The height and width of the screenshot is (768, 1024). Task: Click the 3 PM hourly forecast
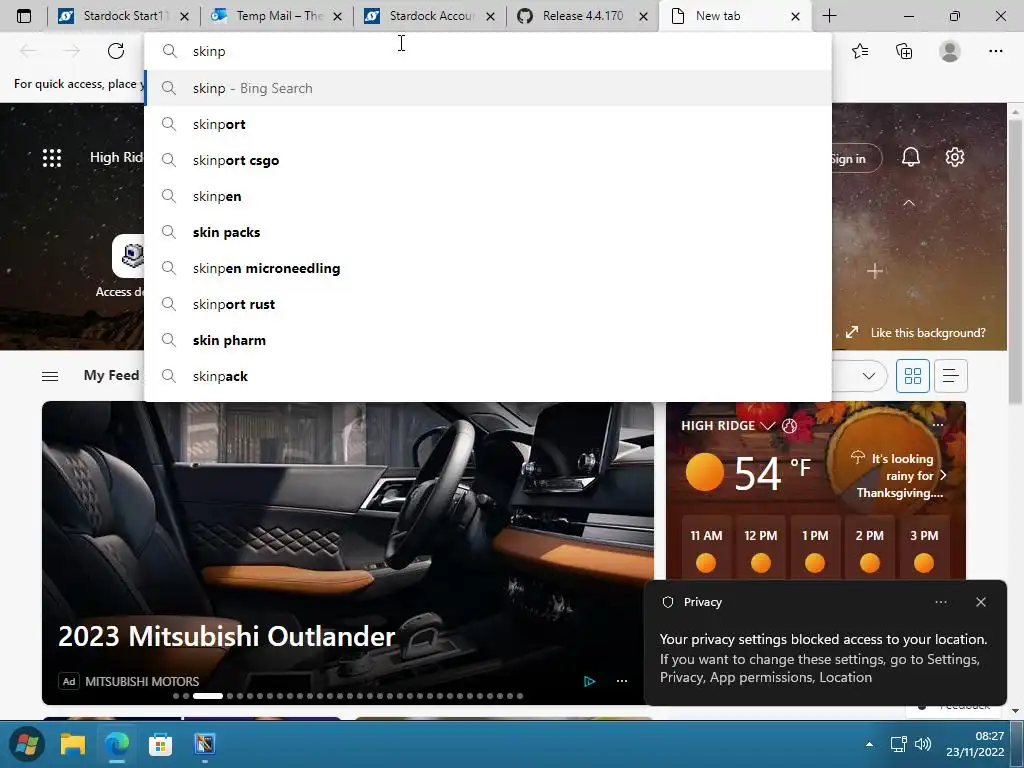click(924, 547)
